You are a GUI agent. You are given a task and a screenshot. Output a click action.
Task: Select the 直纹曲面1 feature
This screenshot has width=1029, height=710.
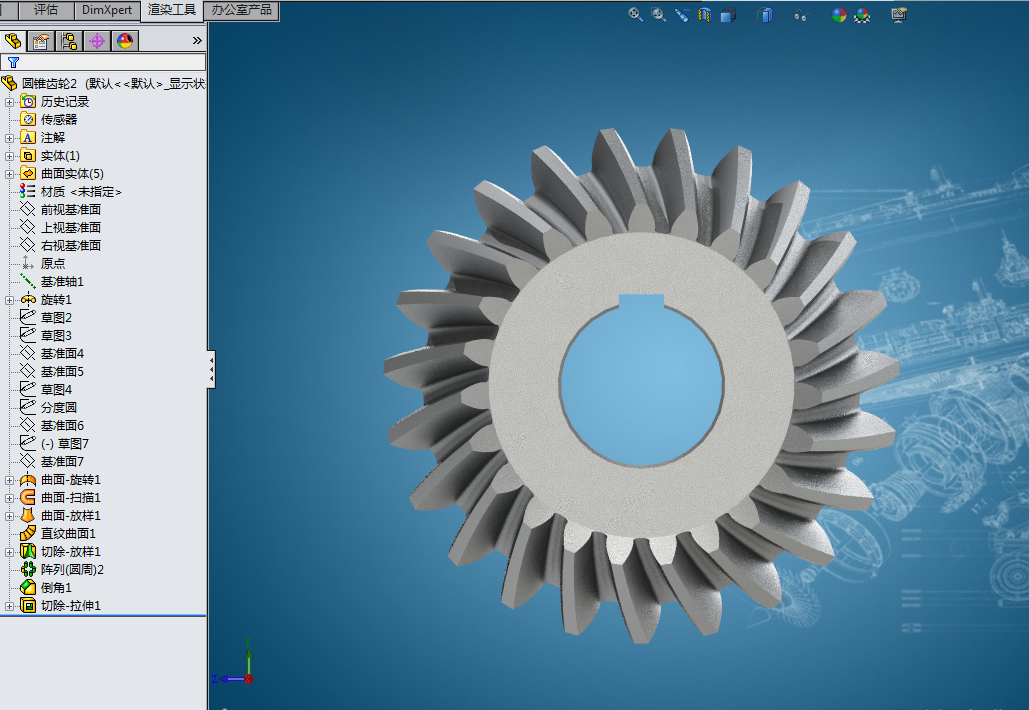point(58,533)
